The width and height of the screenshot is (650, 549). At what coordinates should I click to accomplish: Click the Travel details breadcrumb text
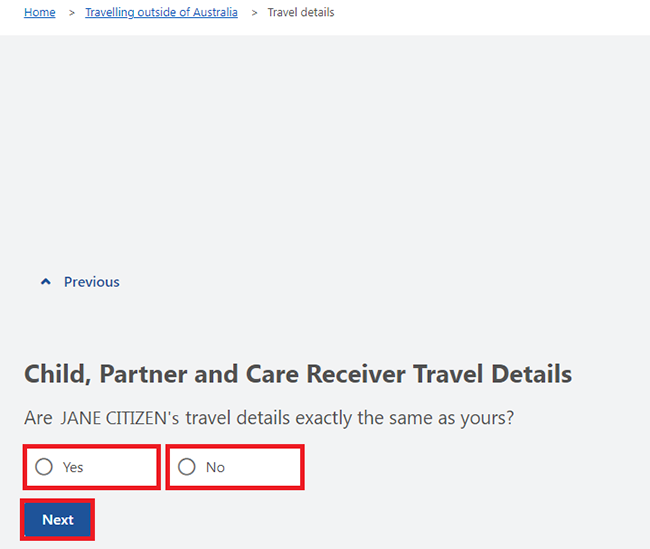point(301,12)
